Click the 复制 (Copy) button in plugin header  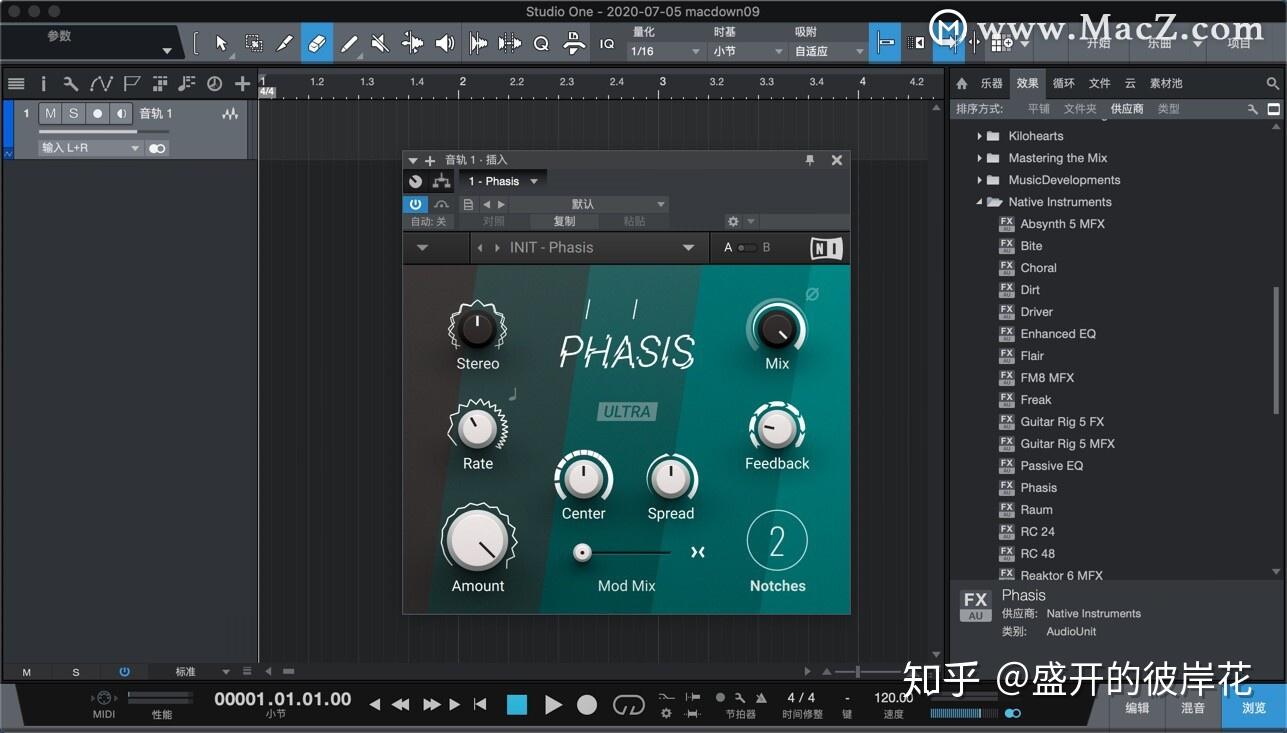565,221
